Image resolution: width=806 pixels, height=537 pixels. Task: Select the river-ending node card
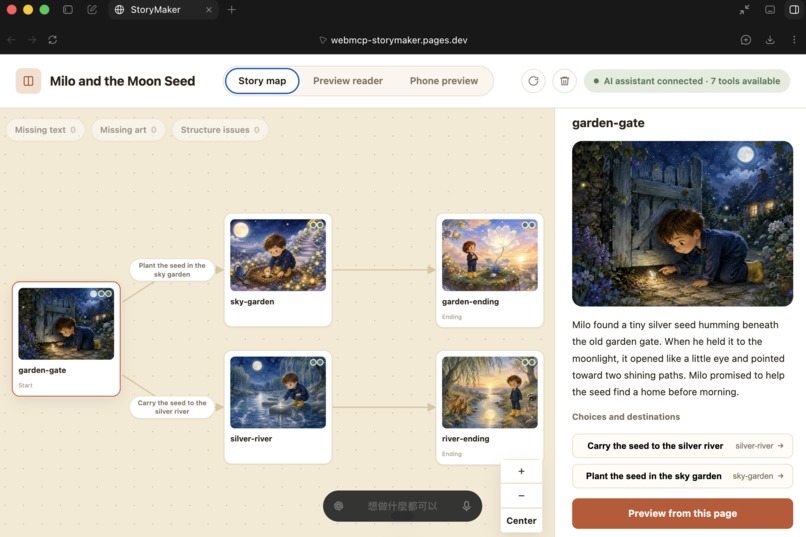(x=490, y=408)
